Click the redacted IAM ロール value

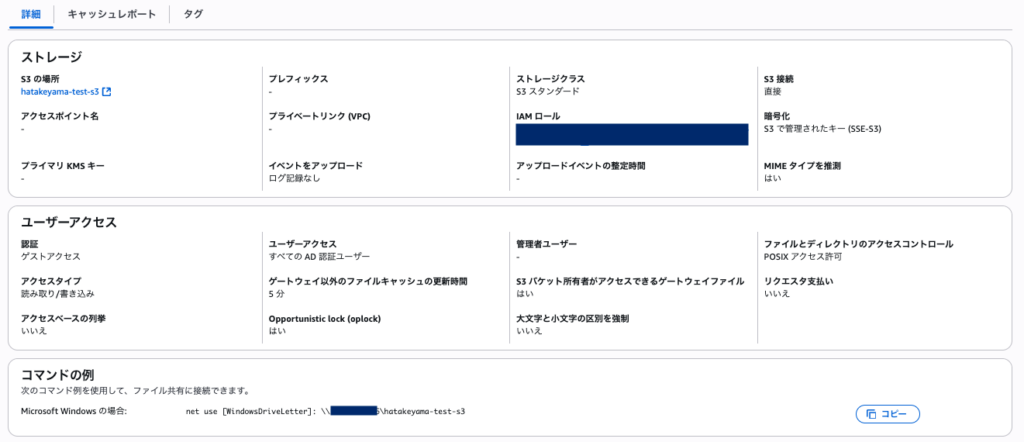point(632,134)
